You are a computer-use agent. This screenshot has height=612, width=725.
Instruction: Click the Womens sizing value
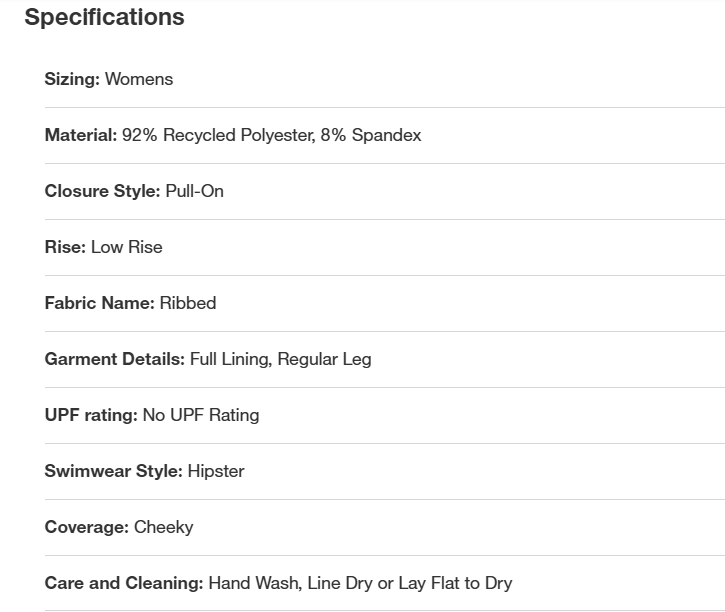click(x=139, y=79)
